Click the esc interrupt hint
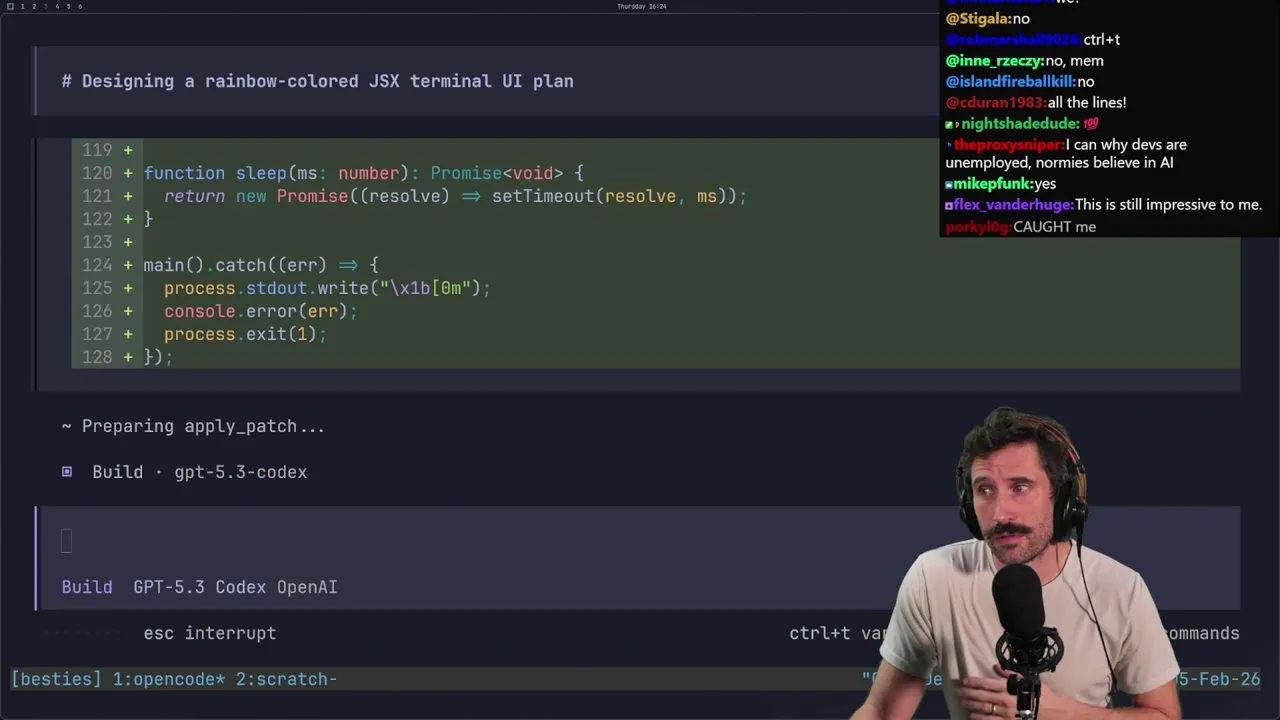This screenshot has height=720, width=1280. point(210,633)
